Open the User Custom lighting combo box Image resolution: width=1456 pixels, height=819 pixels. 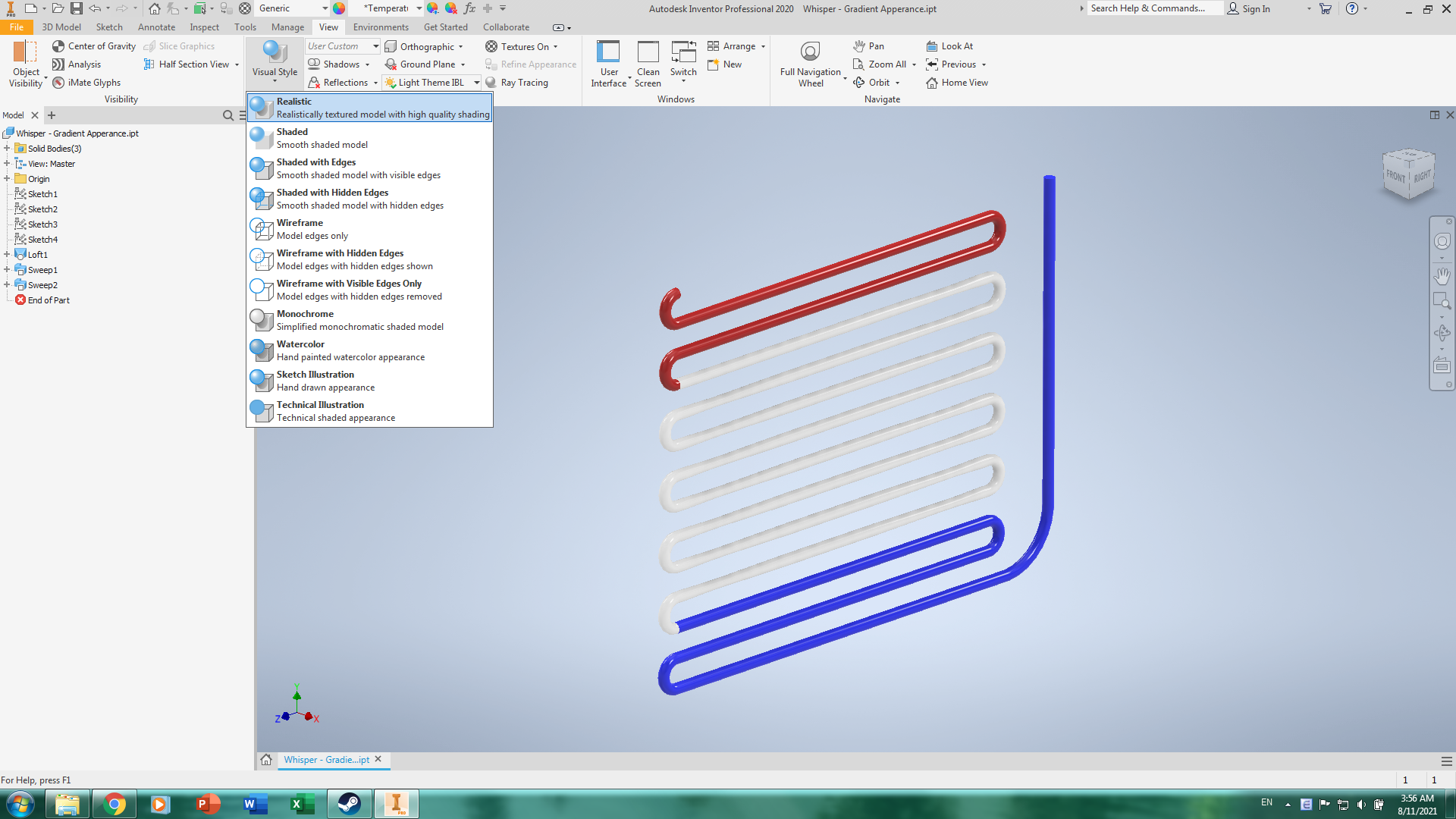(x=343, y=46)
